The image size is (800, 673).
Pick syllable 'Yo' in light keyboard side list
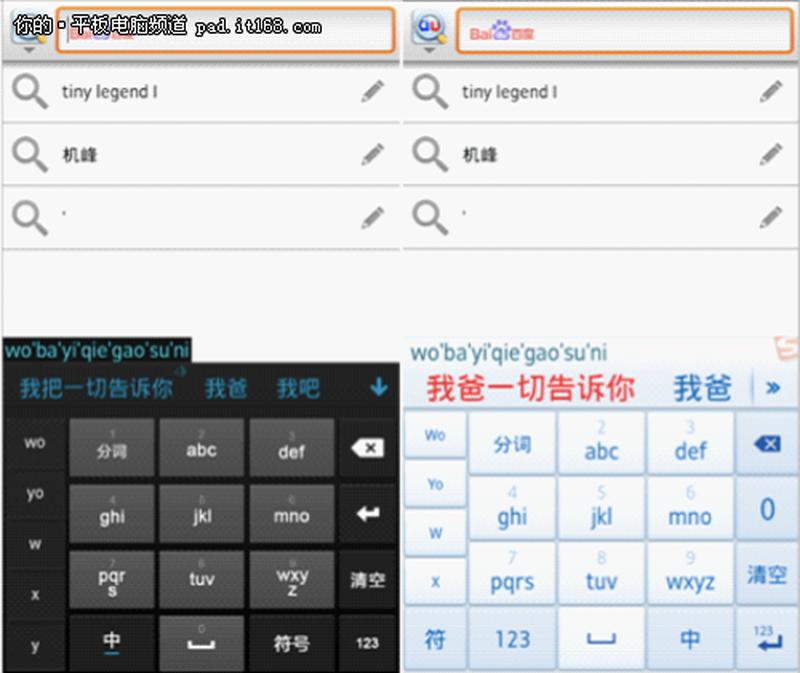[x=435, y=484]
